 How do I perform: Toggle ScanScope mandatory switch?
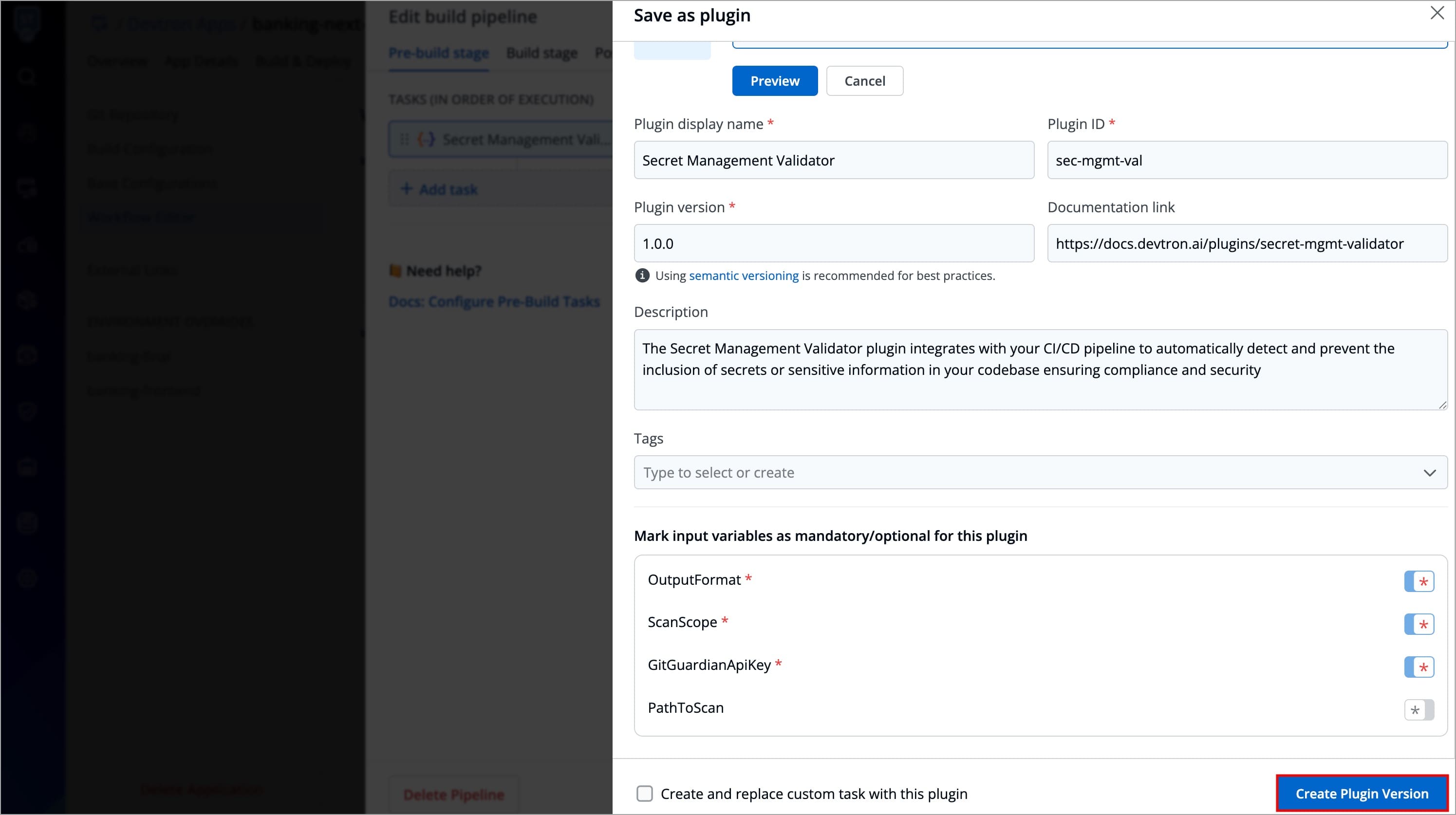click(x=1419, y=624)
